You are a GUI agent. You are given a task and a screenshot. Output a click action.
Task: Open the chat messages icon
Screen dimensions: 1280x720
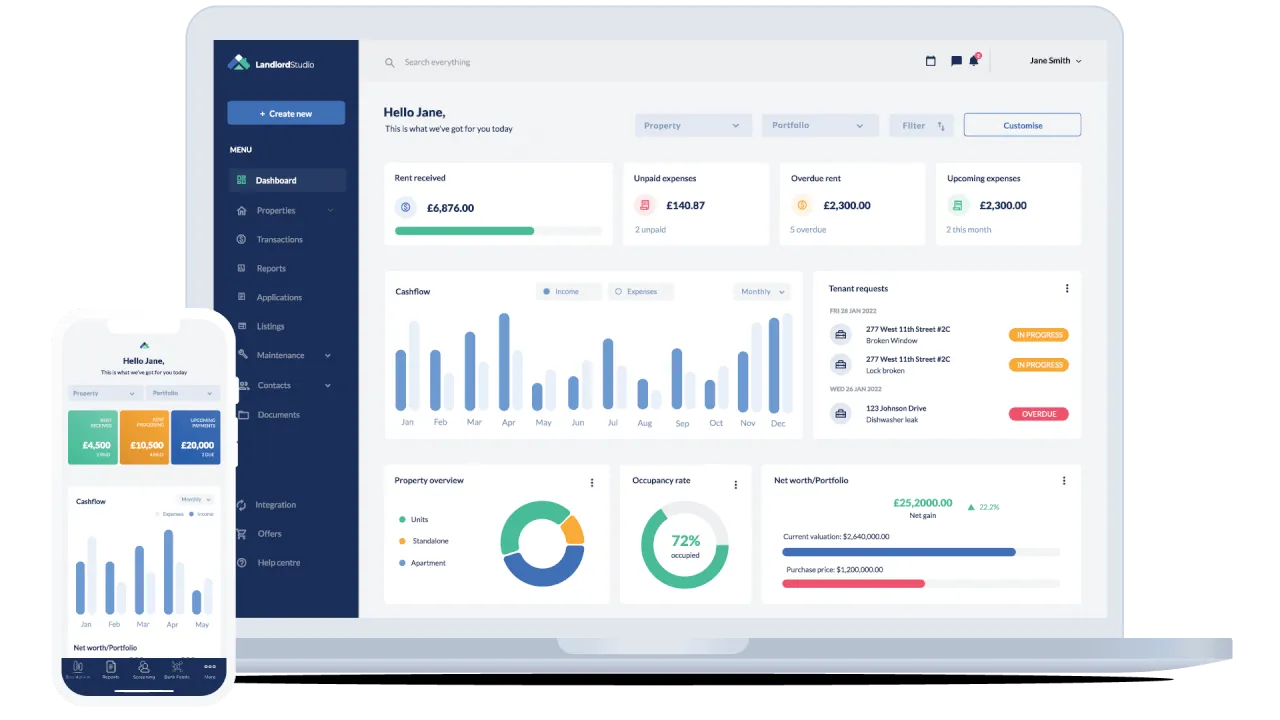(x=956, y=61)
